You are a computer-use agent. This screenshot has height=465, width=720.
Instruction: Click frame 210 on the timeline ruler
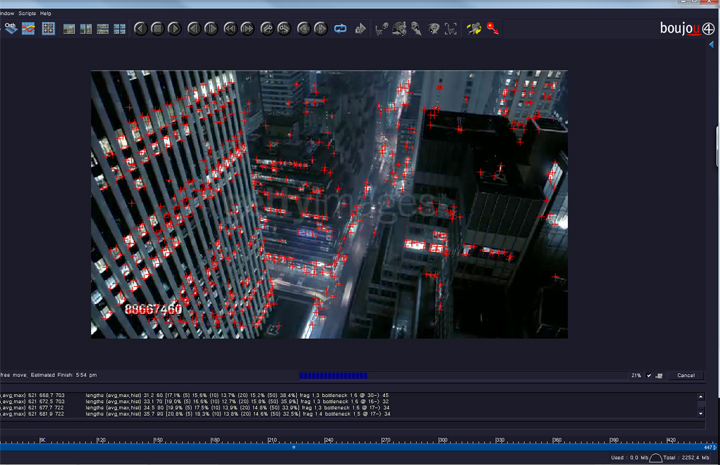tap(272, 440)
